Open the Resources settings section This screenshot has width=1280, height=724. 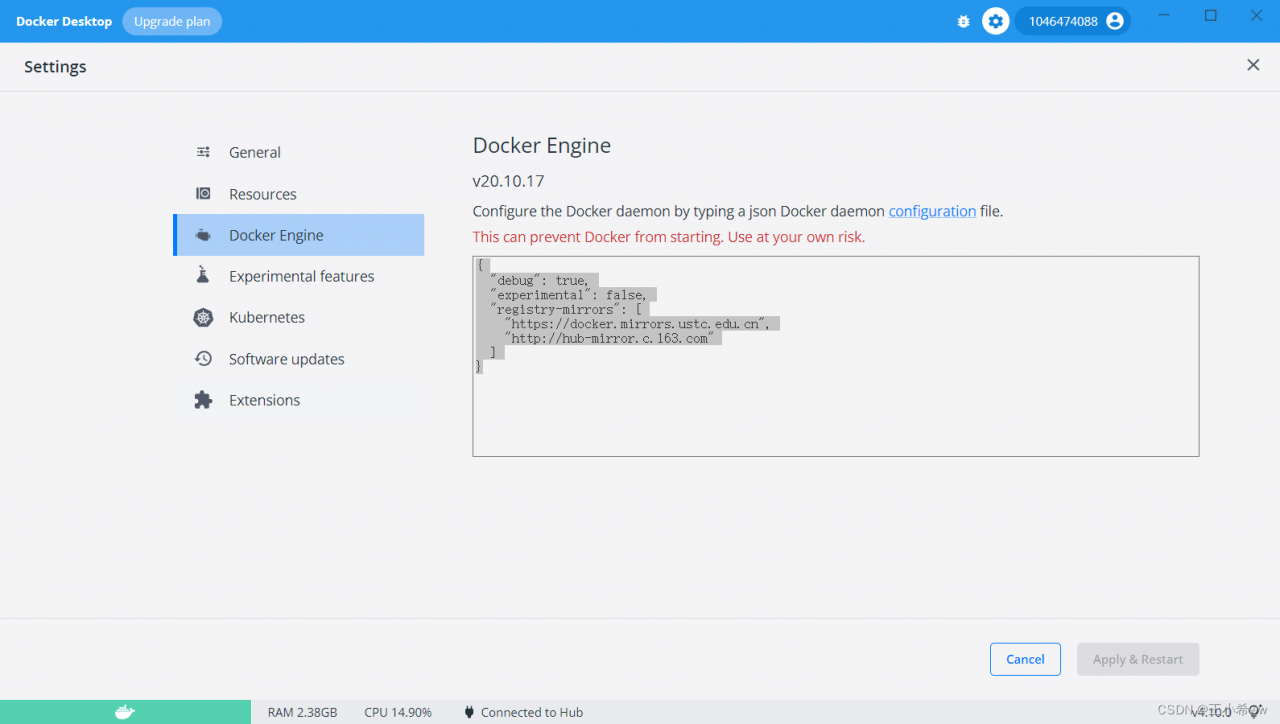click(x=263, y=194)
